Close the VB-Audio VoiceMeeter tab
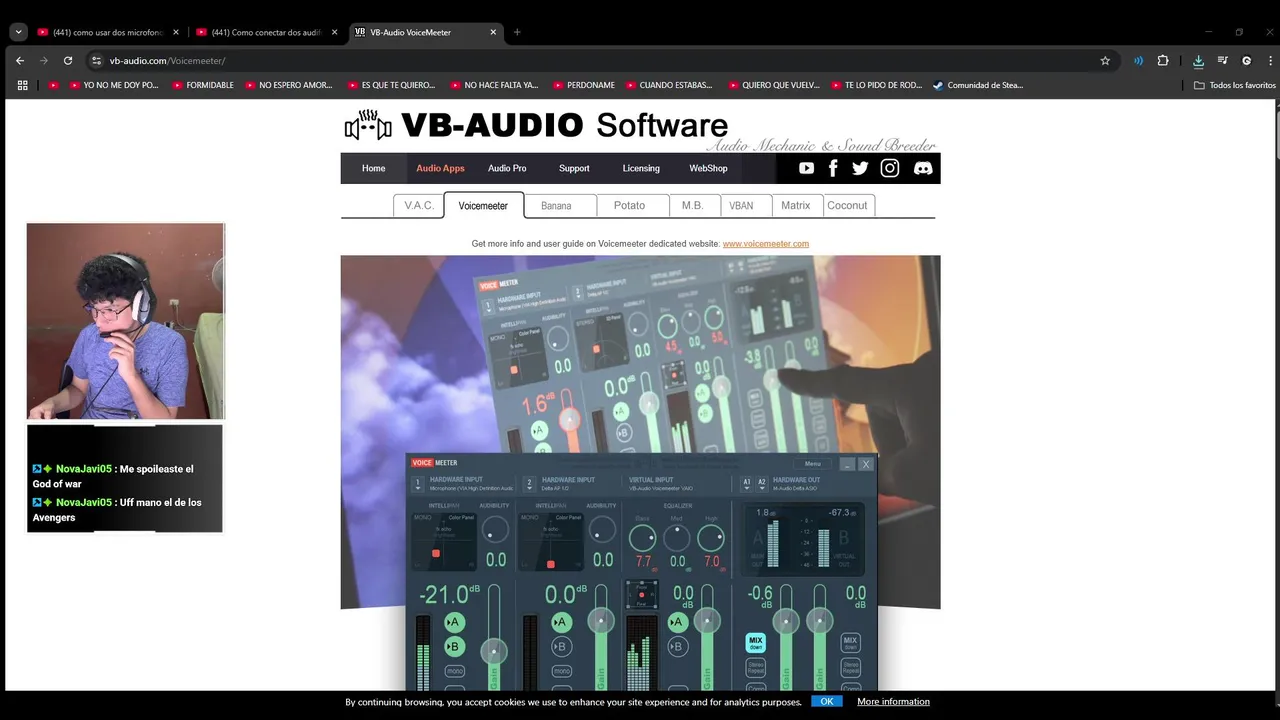 coord(493,32)
